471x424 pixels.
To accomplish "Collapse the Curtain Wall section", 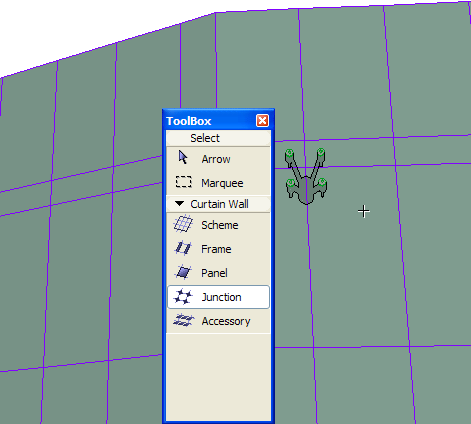I will (x=179, y=203).
